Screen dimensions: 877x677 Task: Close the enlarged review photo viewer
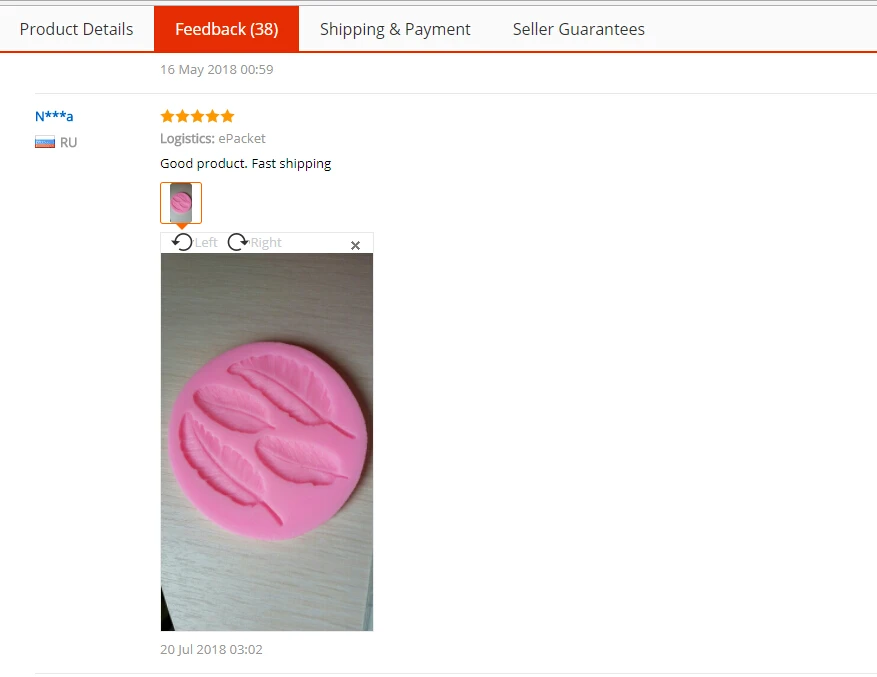tap(355, 245)
